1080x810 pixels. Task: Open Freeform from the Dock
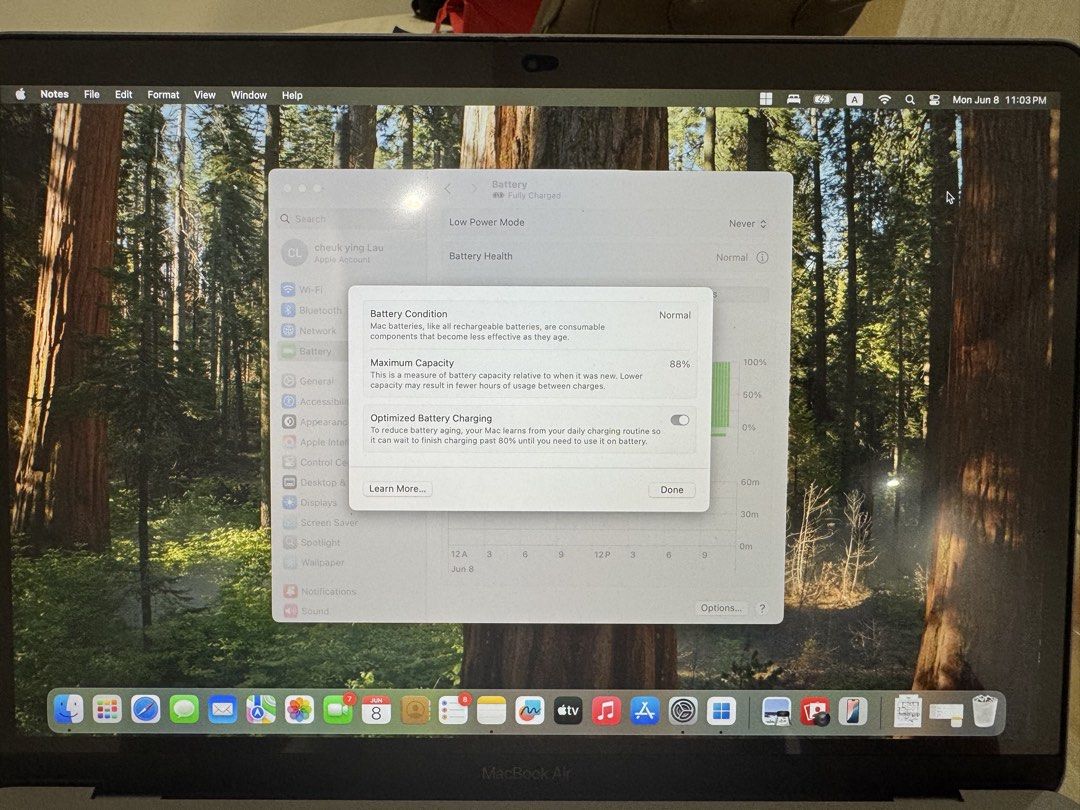pyautogui.click(x=529, y=710)
